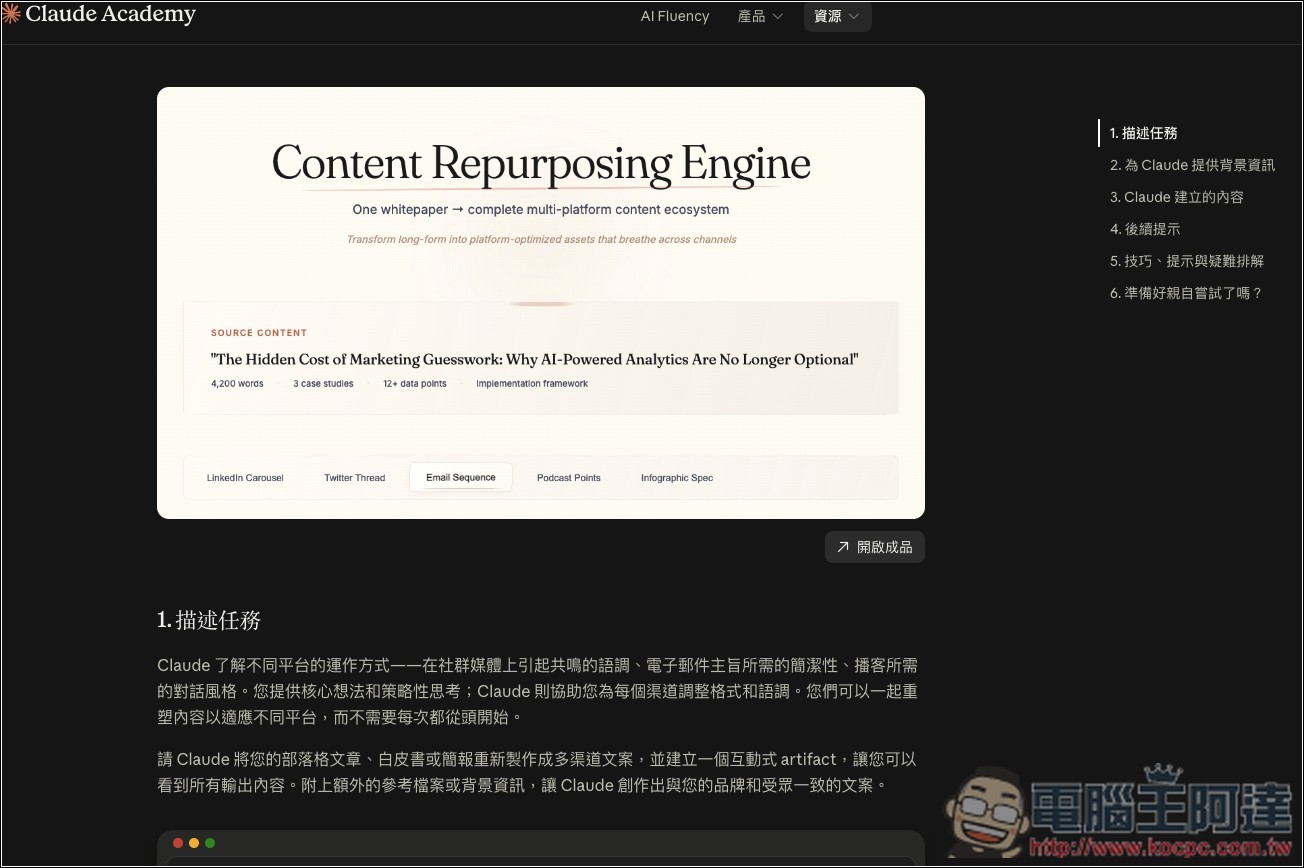Click the arrow icon on 開啟成品 button

pos(843,547)
